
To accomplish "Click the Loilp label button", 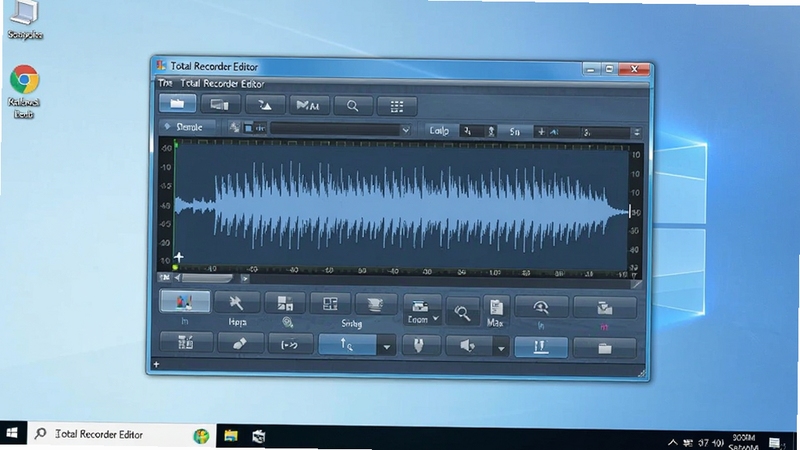I will [439, 131].
